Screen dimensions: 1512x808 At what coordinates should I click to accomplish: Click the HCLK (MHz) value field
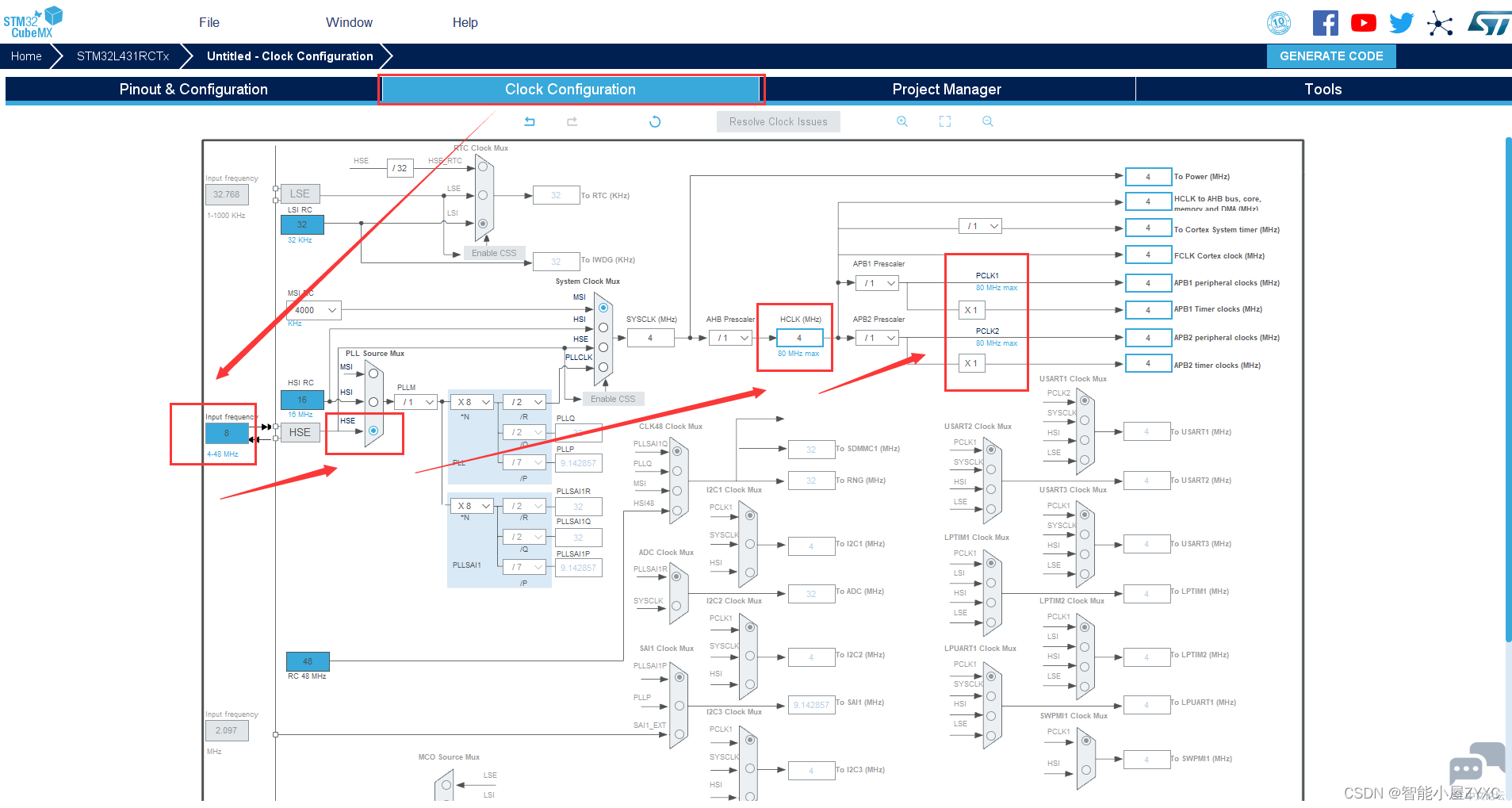click(799, 338)
